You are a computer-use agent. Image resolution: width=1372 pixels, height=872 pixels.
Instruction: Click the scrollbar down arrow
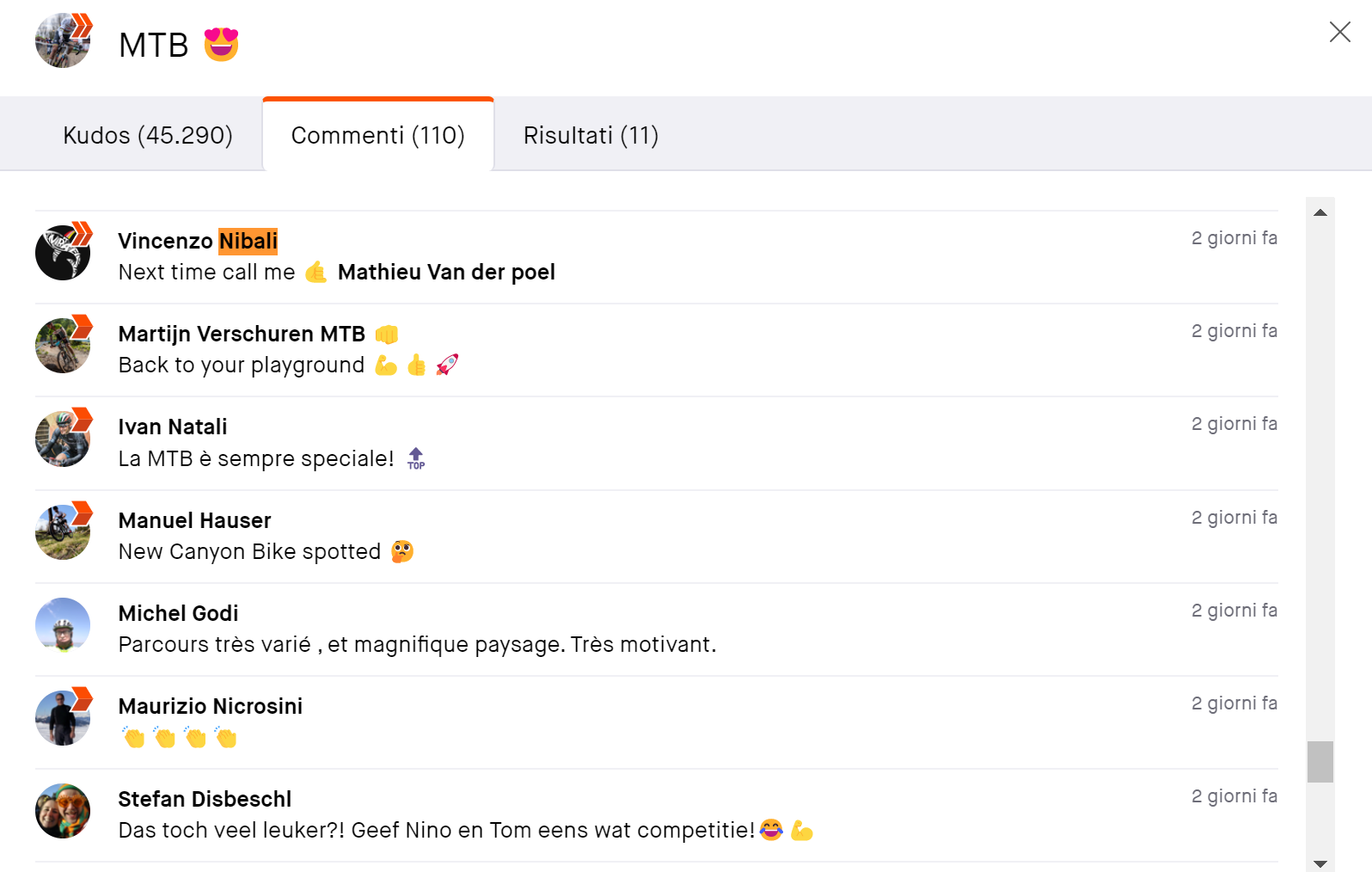(1320, 863)
